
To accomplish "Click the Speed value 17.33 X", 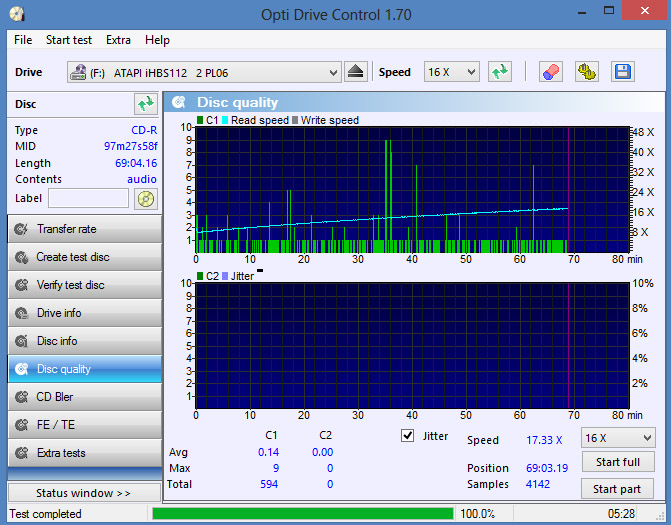I will tap(544, 440).
